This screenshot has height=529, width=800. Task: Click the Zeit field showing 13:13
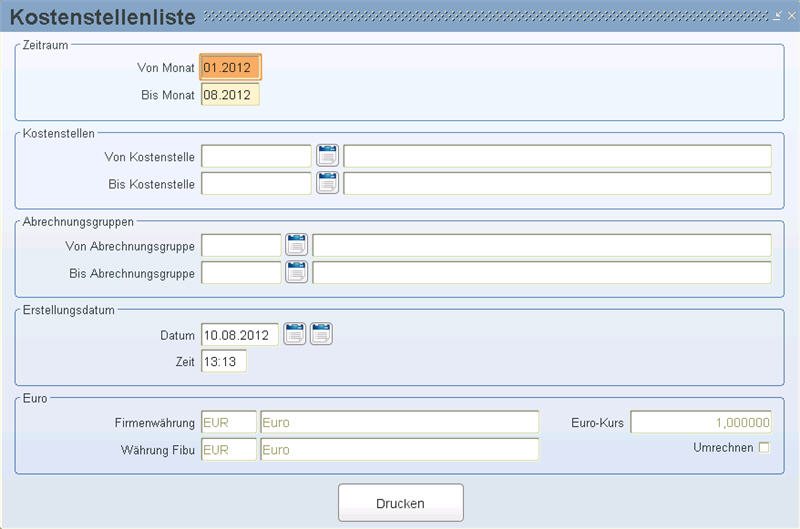[x=224, y=361]
